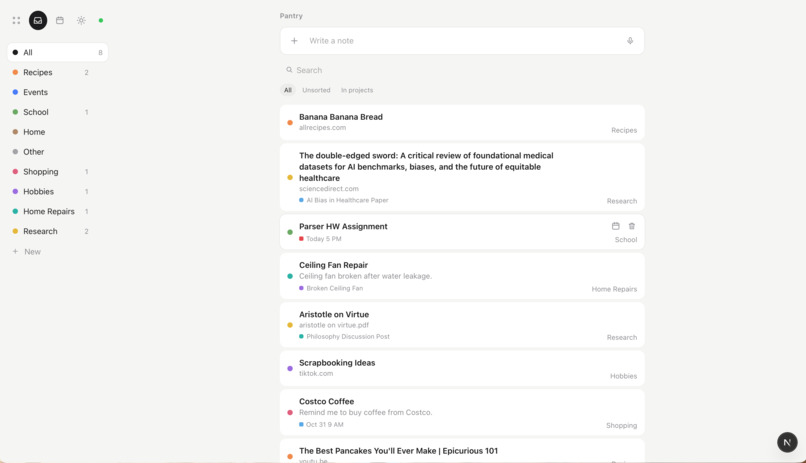Select the All filter tab
The height and width of the screenshot is (463, 806).
[x=288, y=90]
